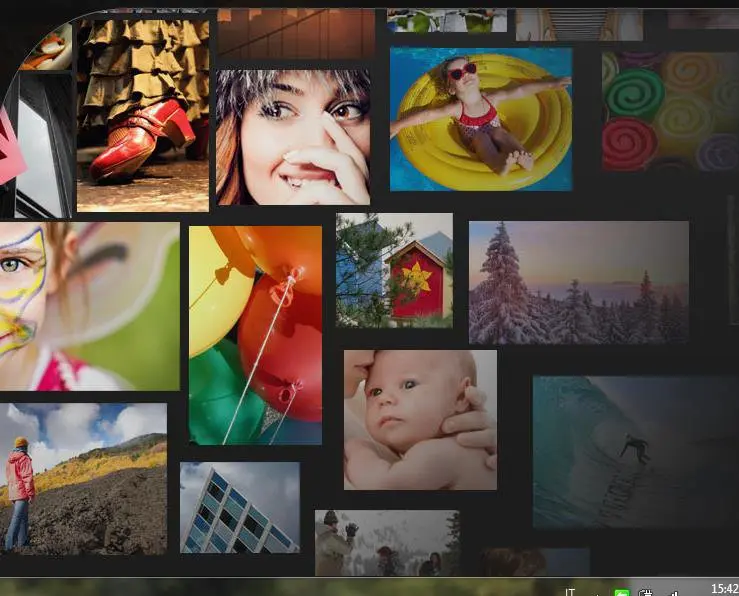Select the hiker in red jacket photo
This screenshot has width=739, height=596.
(x=83, y=479)
